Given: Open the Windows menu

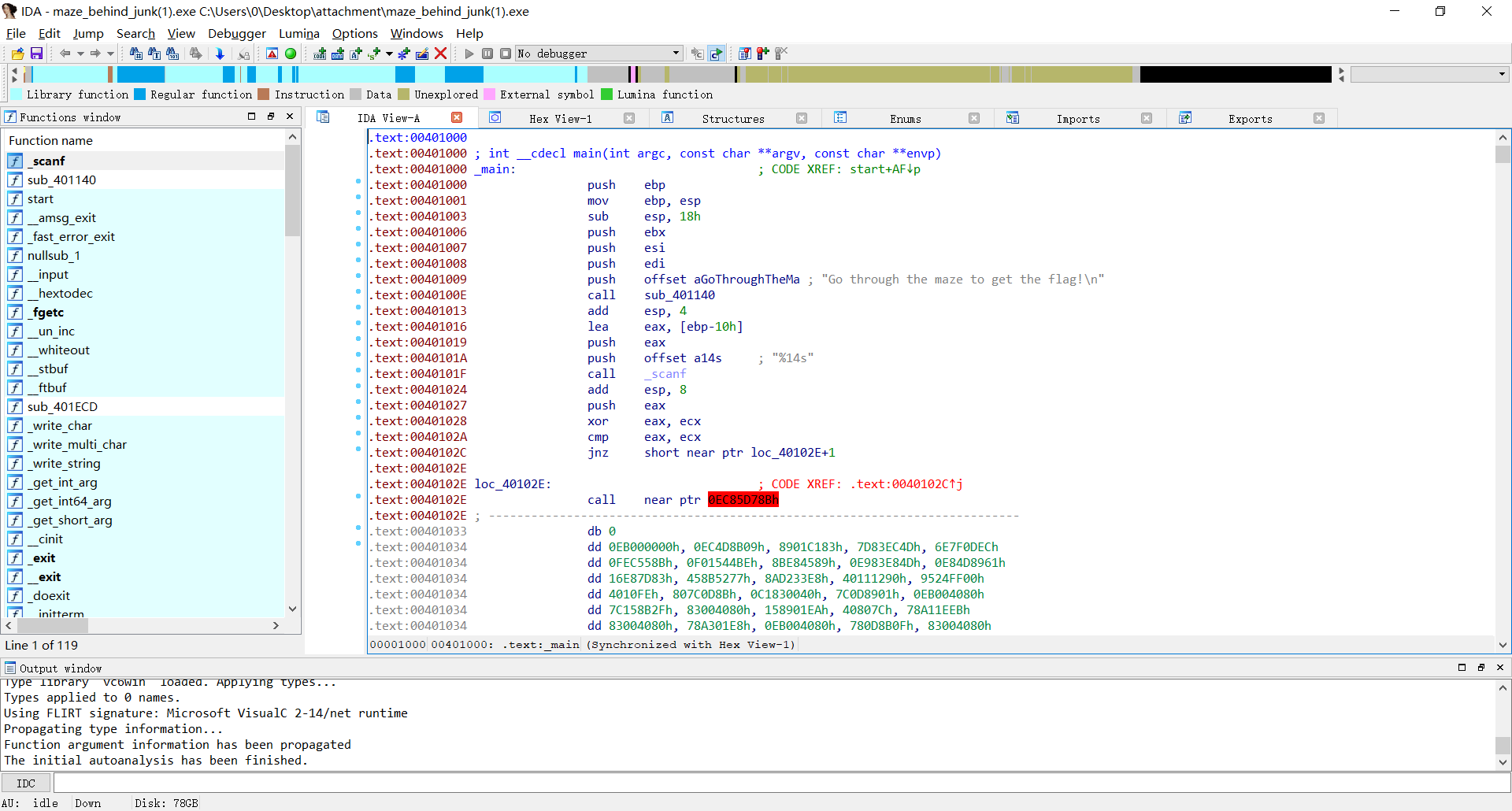Looking at the screenshot, I should 417,33.
